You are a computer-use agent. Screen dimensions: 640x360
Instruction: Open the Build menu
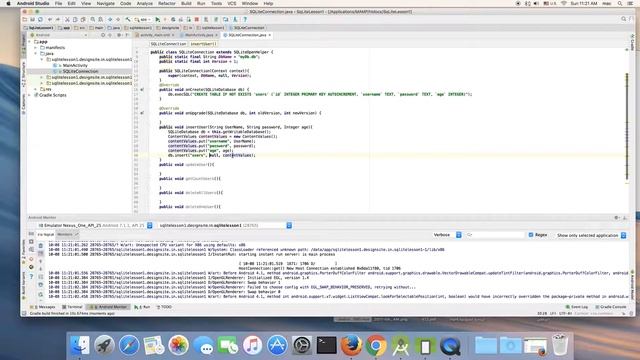tap(186, 3)
